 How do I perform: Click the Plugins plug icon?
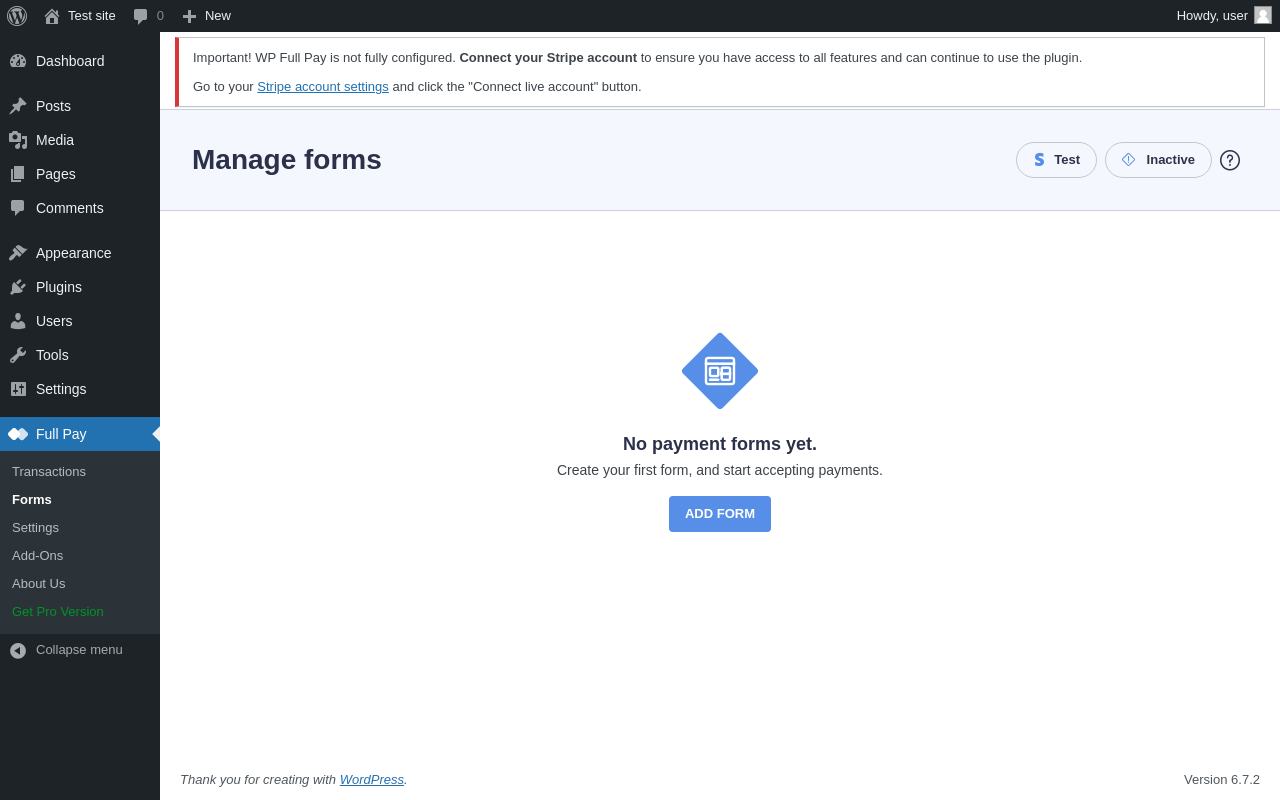pyautogui.click(x=18, y=287)
